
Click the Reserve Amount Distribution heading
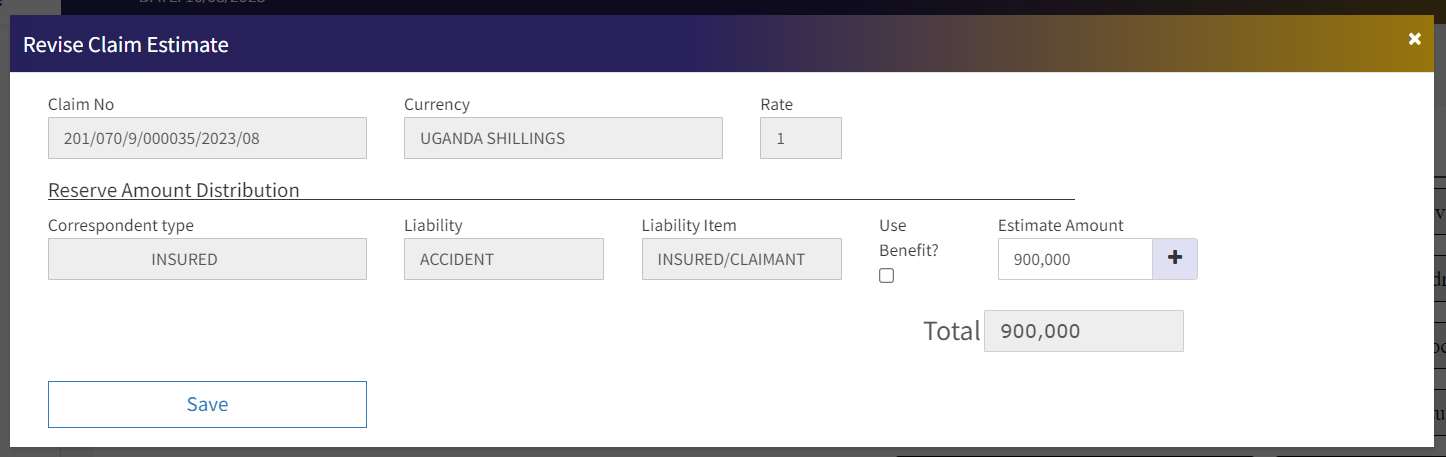[174, 190]
